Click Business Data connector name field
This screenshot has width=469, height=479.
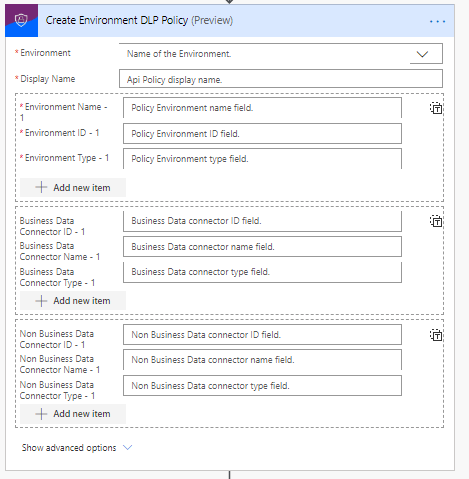click(262, 247)
